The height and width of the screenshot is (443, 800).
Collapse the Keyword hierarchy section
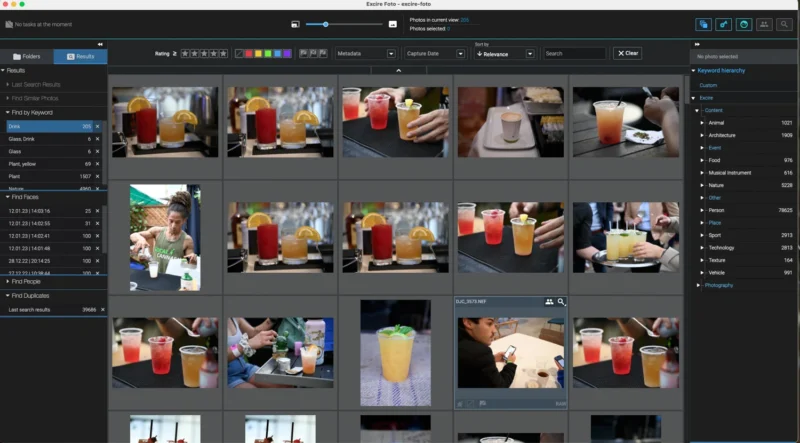point(693,70)
